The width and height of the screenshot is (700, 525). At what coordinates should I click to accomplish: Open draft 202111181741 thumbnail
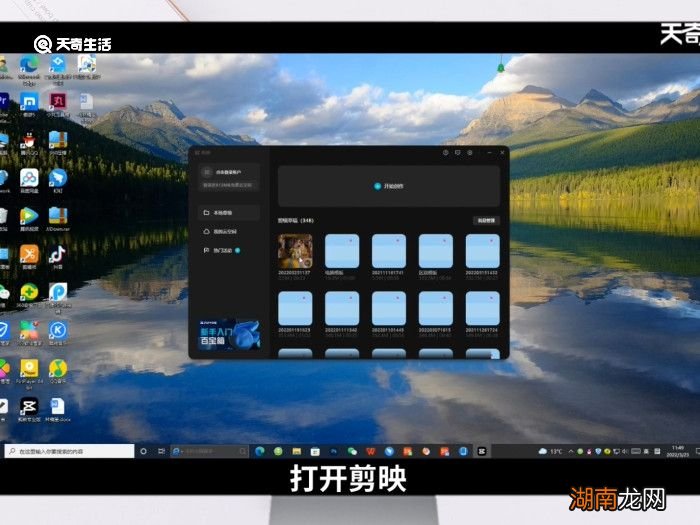tap(389, 251)
